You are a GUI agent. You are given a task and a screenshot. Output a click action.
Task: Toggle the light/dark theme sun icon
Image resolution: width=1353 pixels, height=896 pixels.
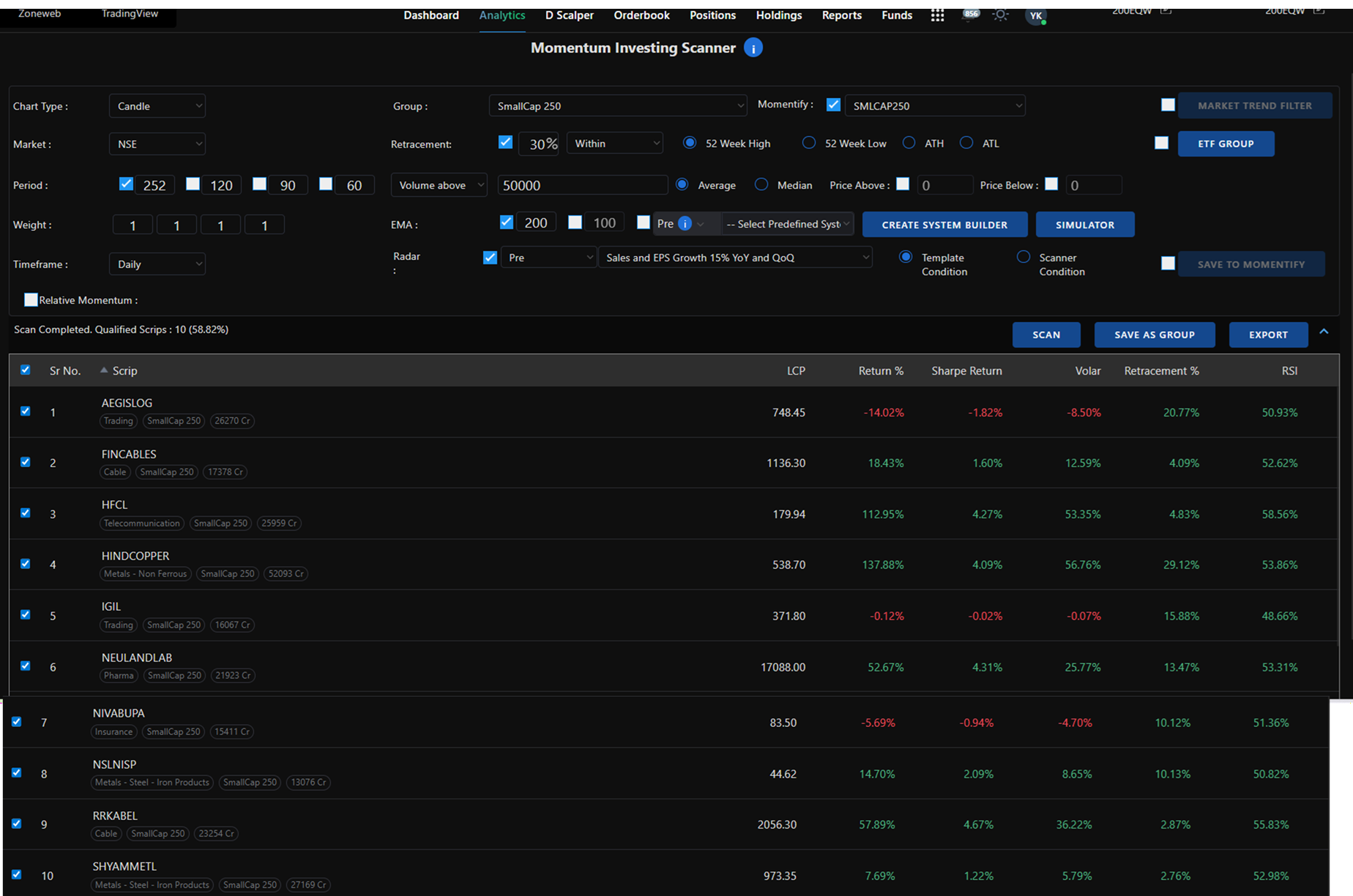pos(1000,15)
